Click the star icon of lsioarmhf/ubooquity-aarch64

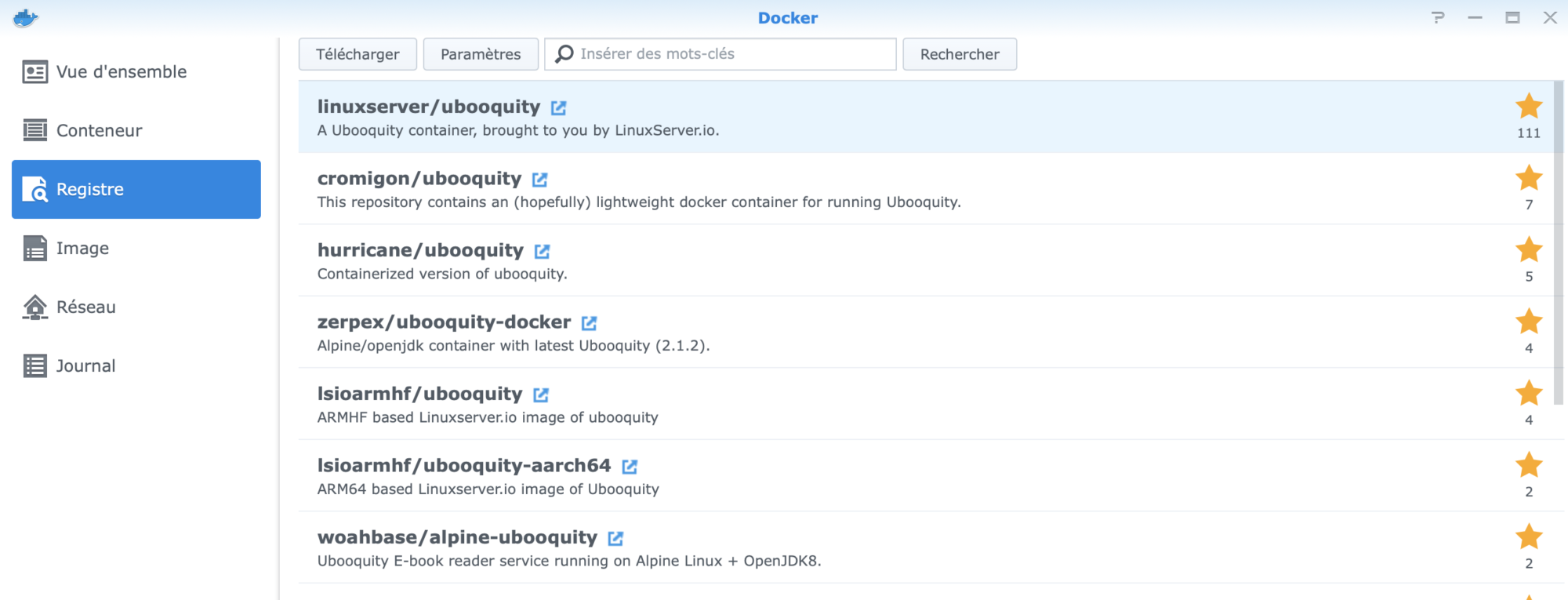click(1529, 465)
